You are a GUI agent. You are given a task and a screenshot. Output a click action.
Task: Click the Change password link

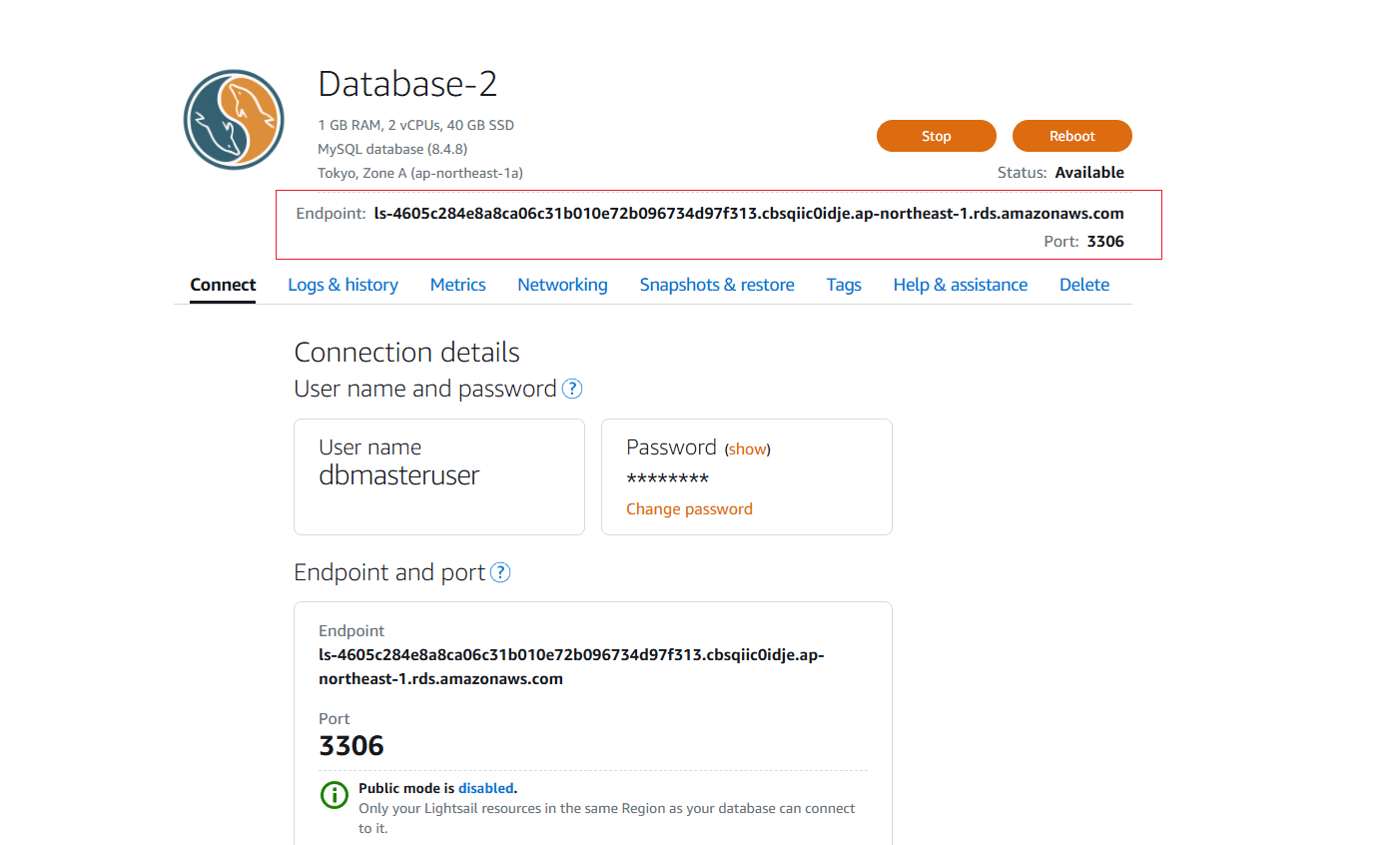[689, 508]
